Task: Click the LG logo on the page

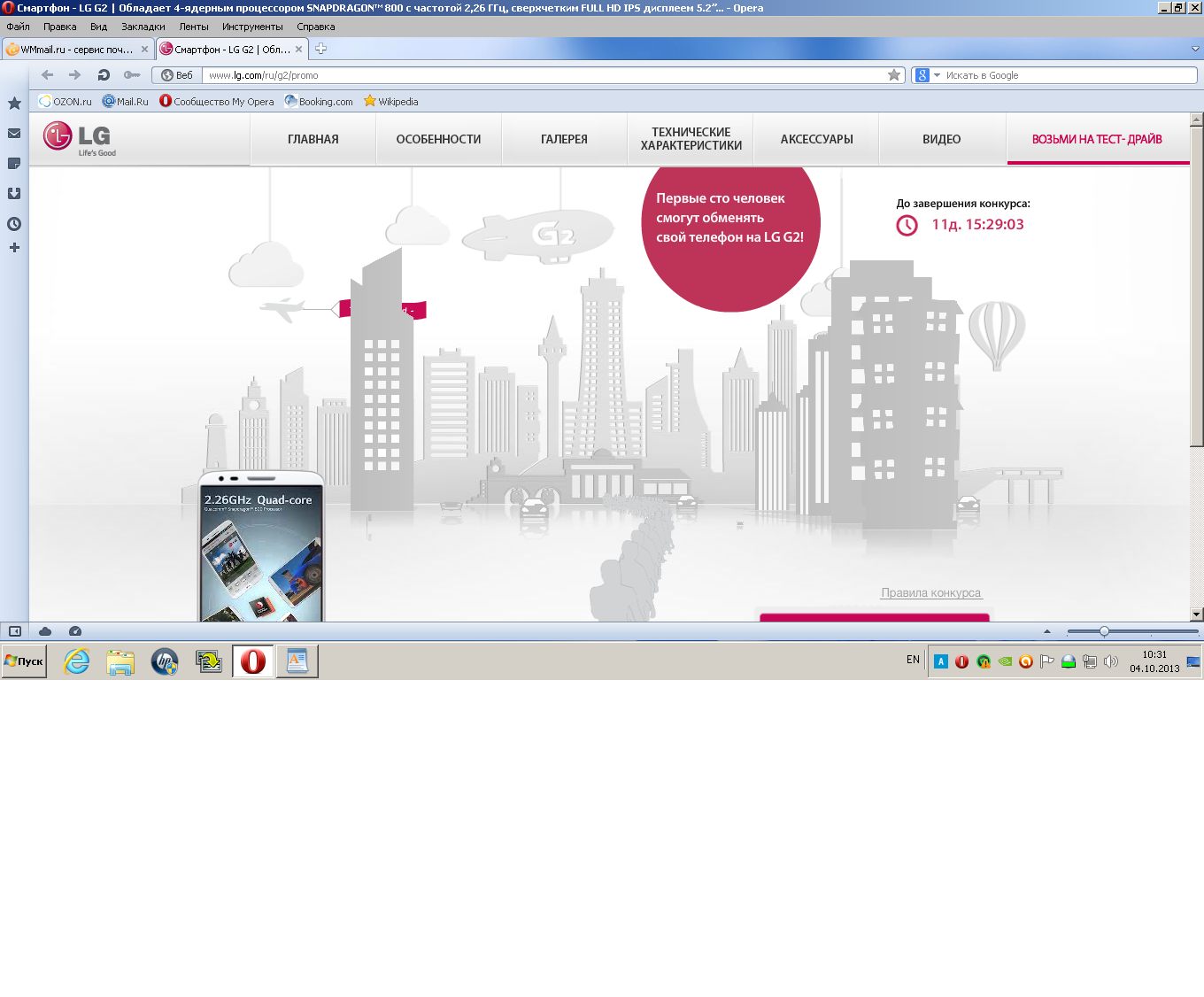Action: point(79,138)
